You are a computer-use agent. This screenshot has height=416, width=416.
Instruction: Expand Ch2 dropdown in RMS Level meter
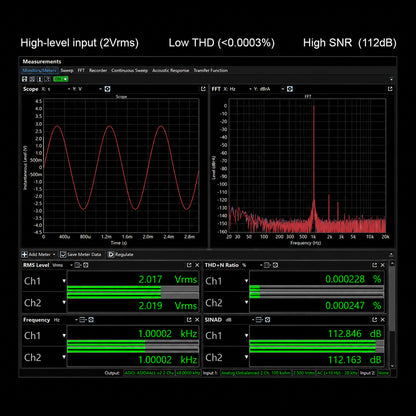click(x=64, y=302)
